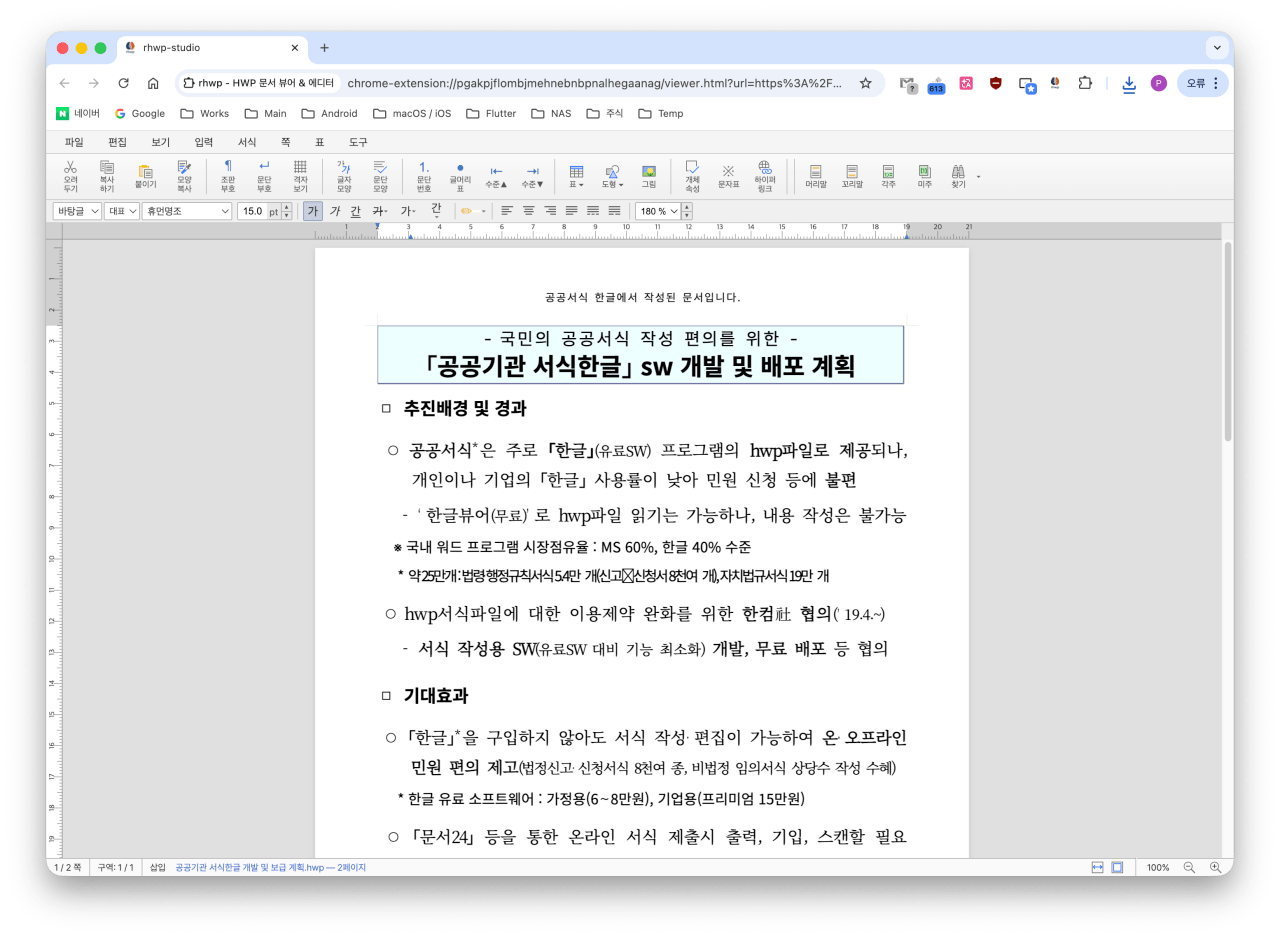Click the 하이퍼링크 (hyperlink) icon

[764, 175]
